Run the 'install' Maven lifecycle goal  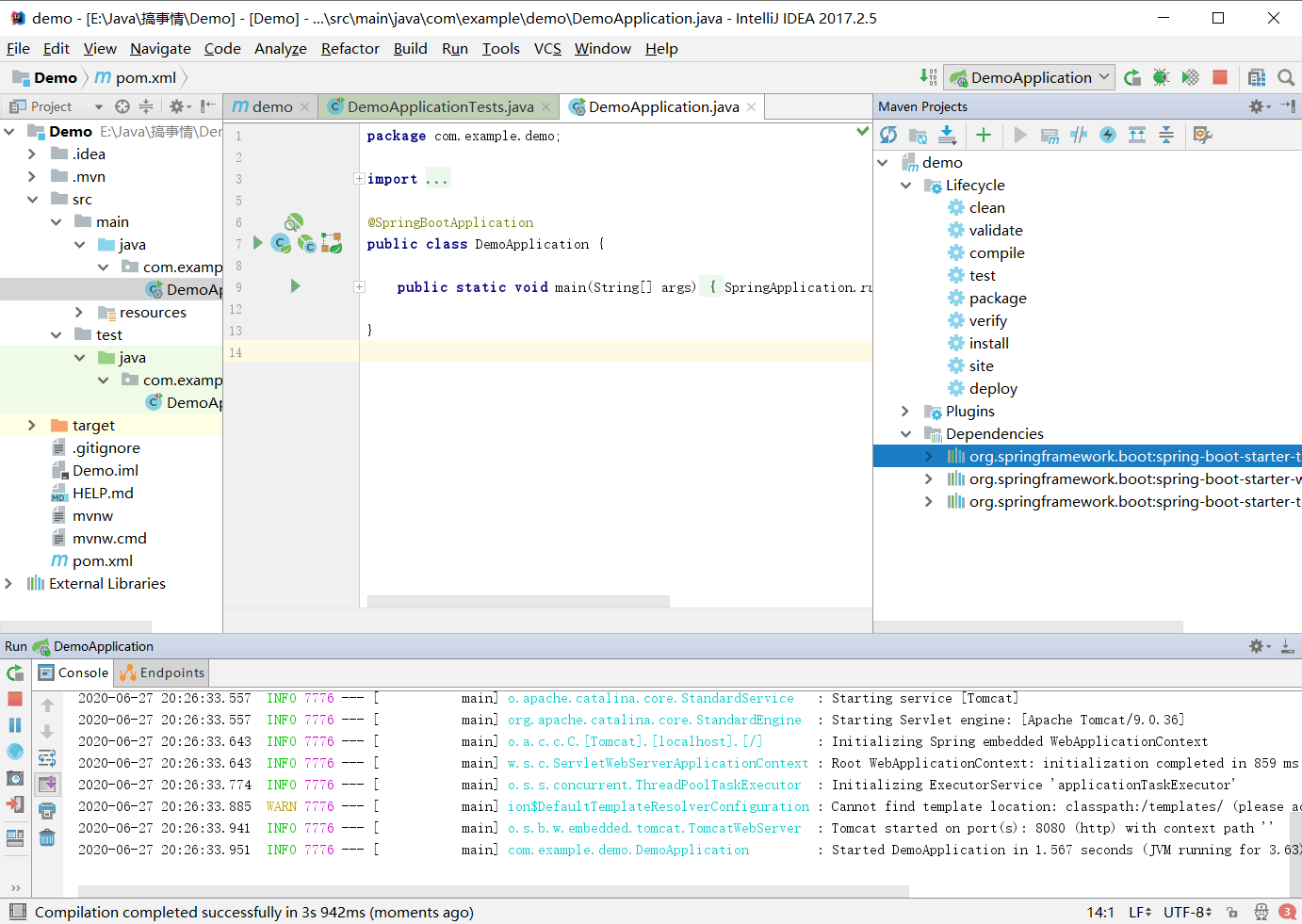[989, 343]
